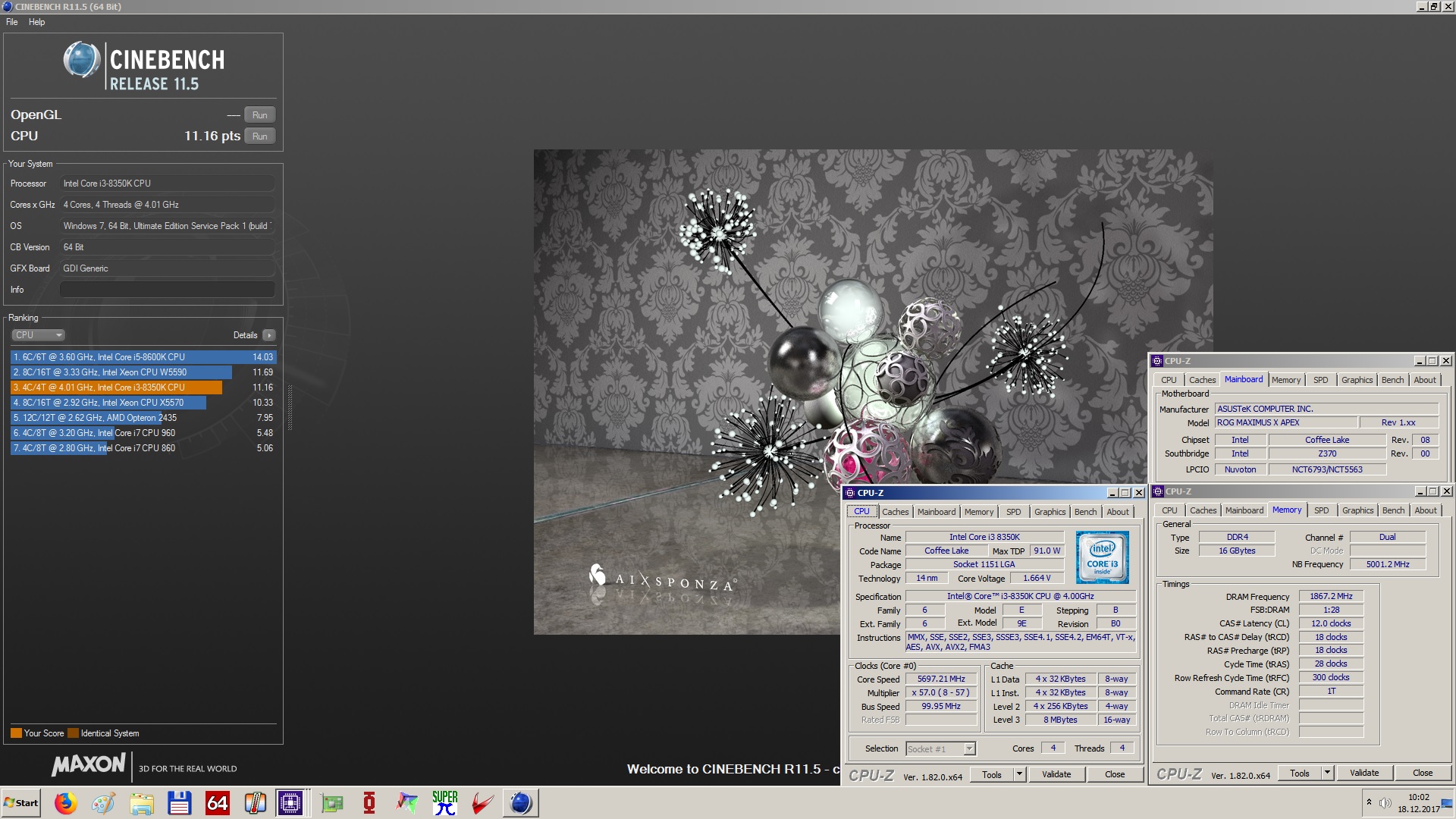
Task: Select ranking row Intel Core i7 CPU 960
Action: [x=143, y=433]
